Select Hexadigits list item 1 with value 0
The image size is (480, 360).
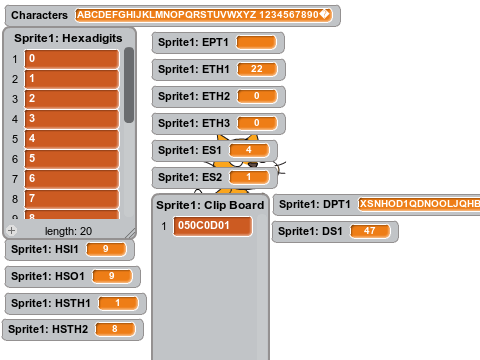point(72,59)
